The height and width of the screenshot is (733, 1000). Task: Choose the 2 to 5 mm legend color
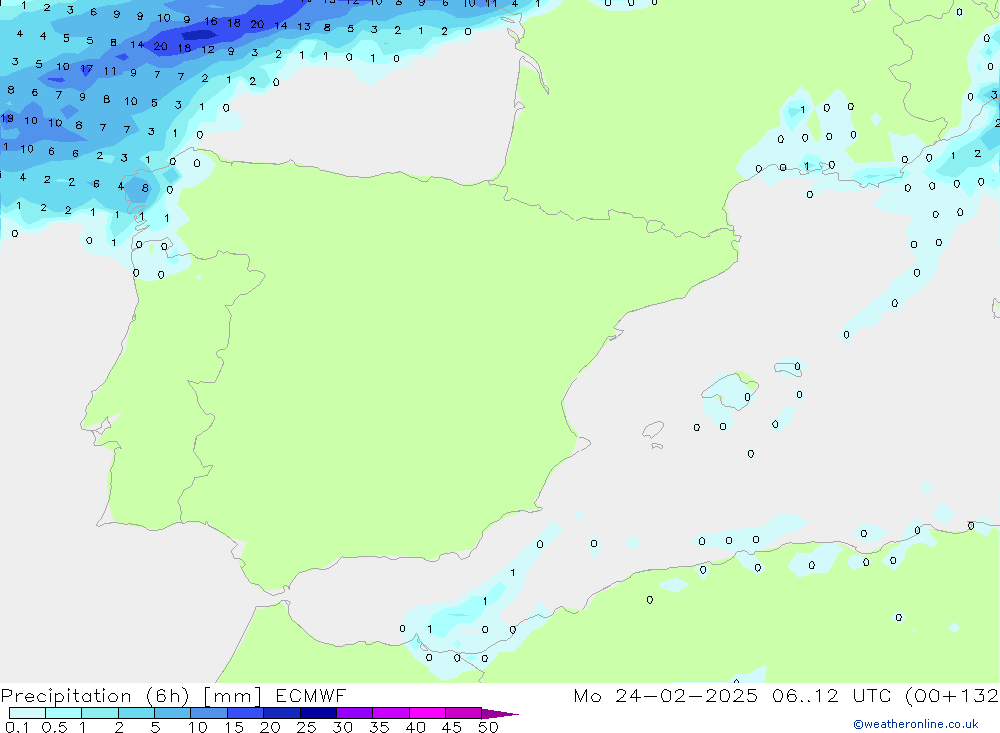(x=136, y=713)
